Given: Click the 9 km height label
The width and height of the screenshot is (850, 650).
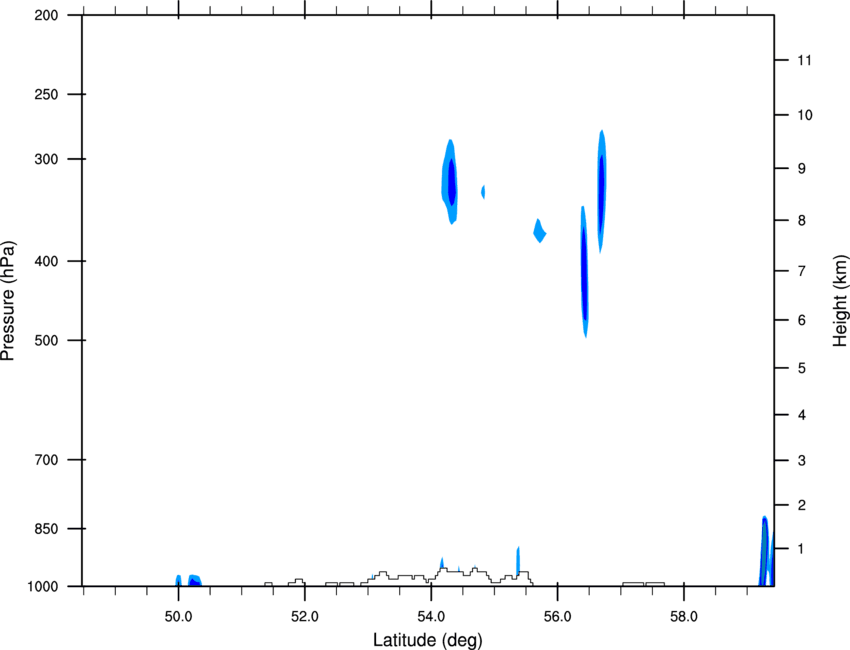Looking at the screenshot, I should 802,169.
